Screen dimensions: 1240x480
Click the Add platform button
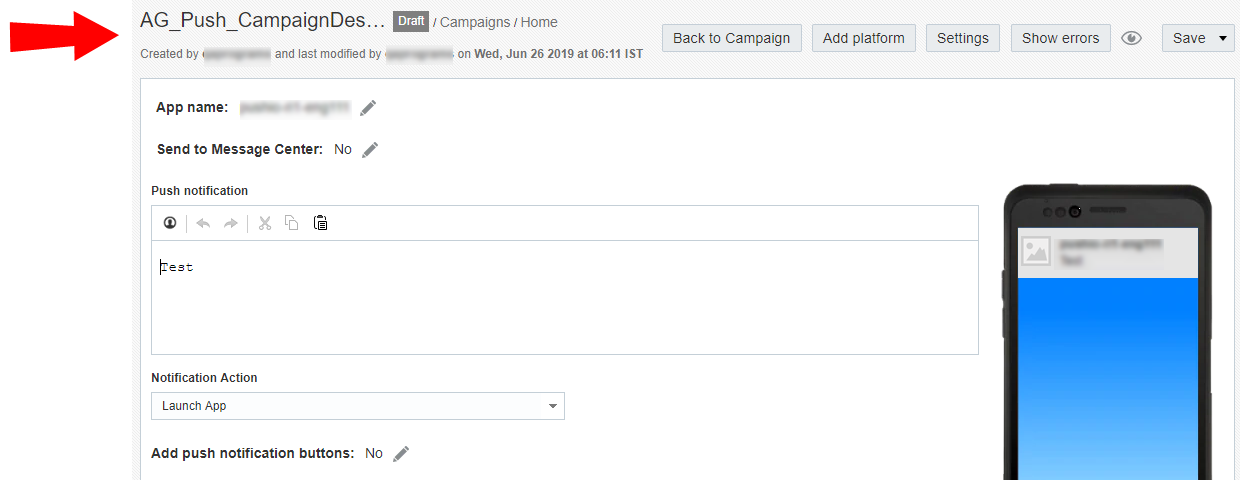pyautogui.click(x=863, y=39)
